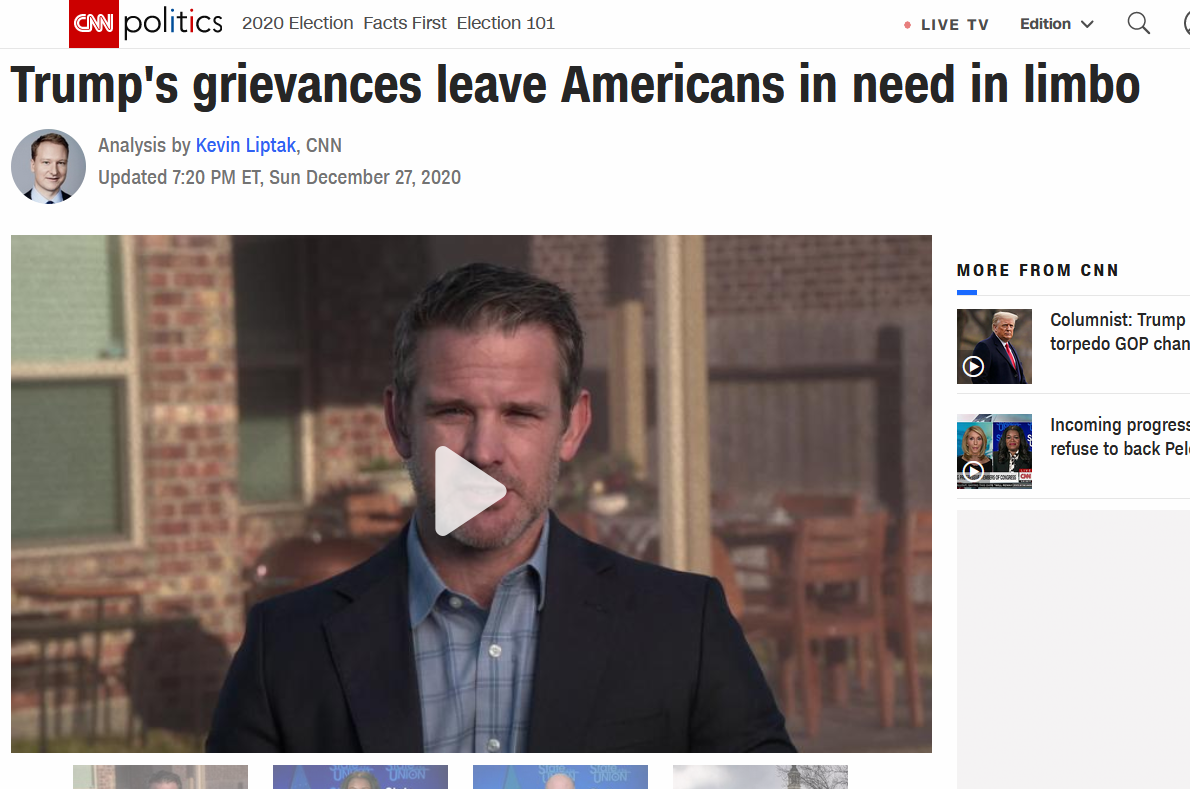Open Incoming progressives refuse headline
The image size is (1190, 789).
(1119, 436)
